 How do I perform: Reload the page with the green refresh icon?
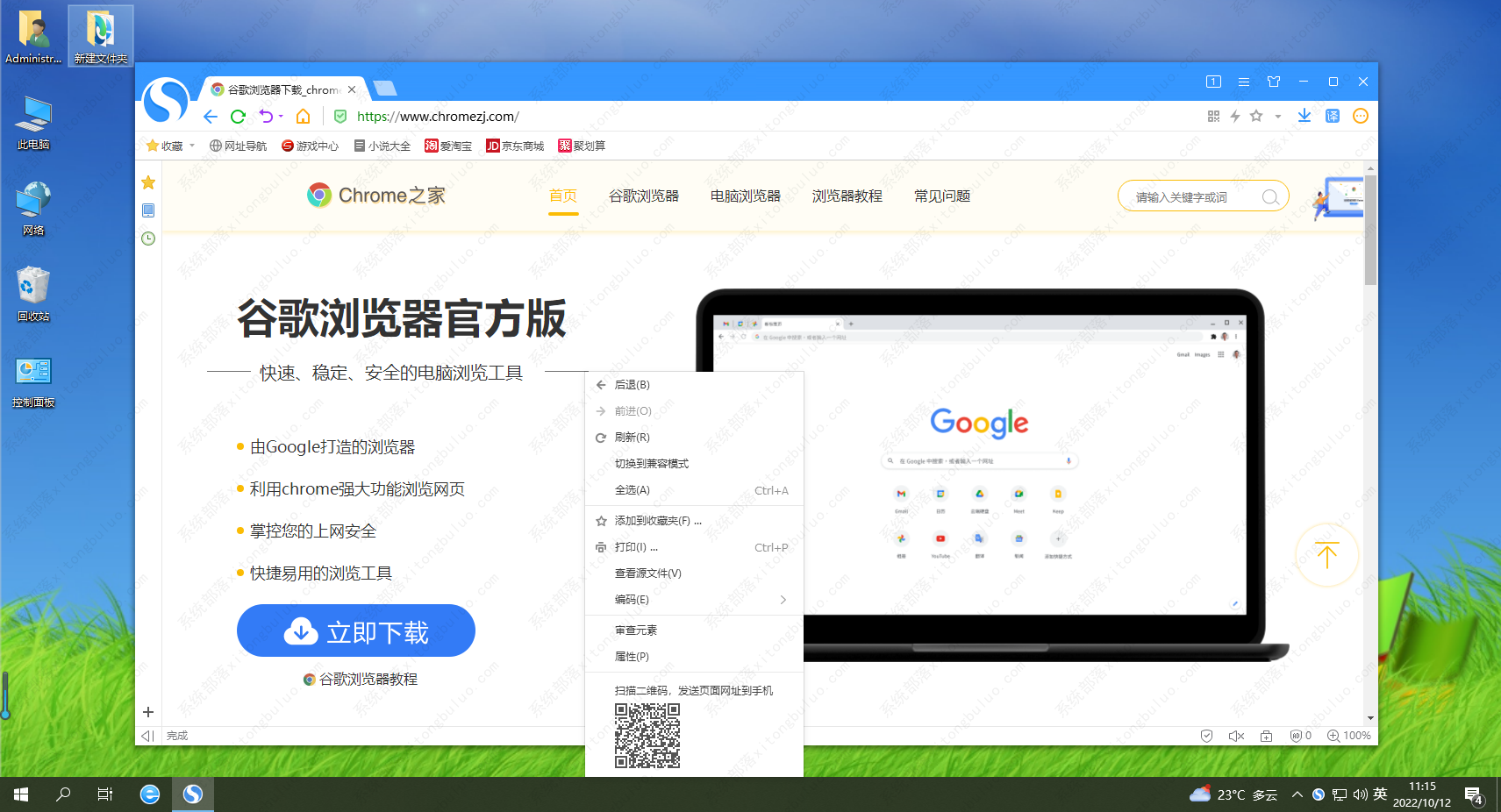coord(238,117)
